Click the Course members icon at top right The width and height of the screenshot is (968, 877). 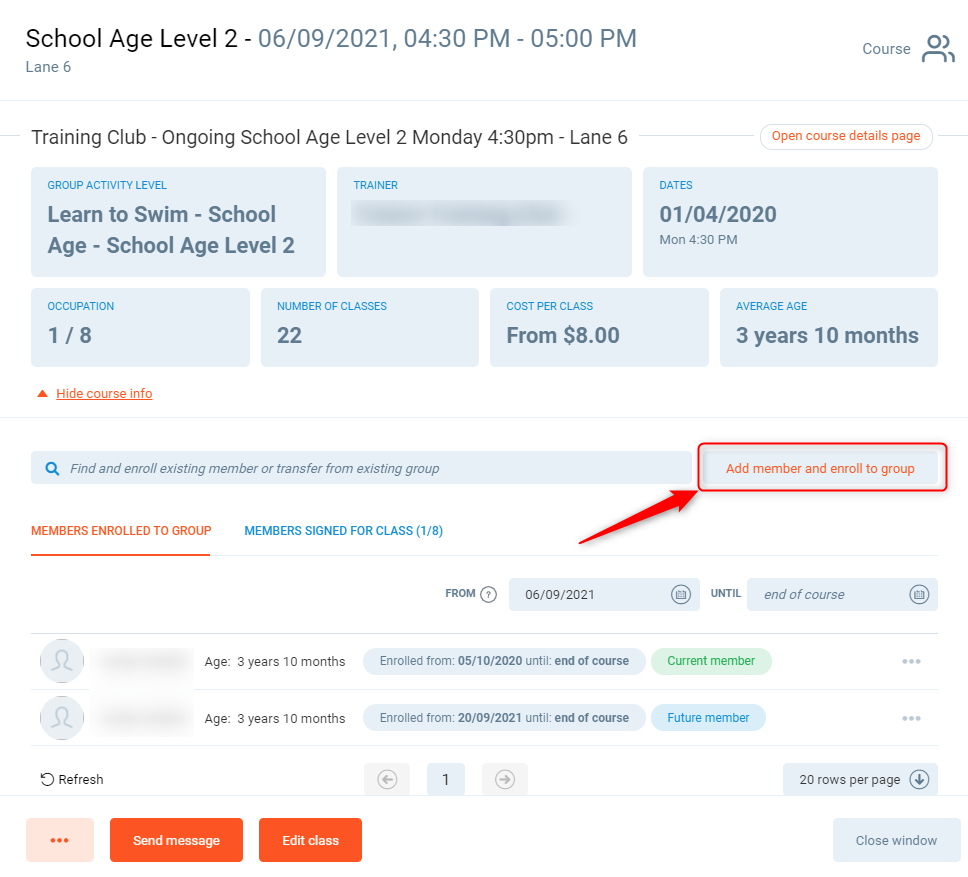click(x=937, y=49)
